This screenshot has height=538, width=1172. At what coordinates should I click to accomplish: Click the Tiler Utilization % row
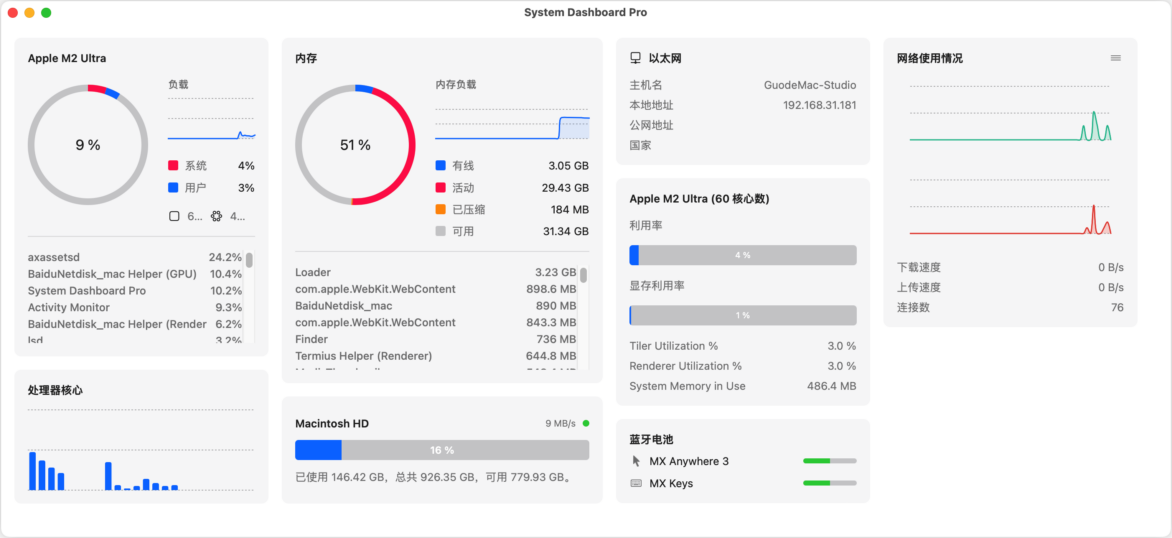click(743, 346)
